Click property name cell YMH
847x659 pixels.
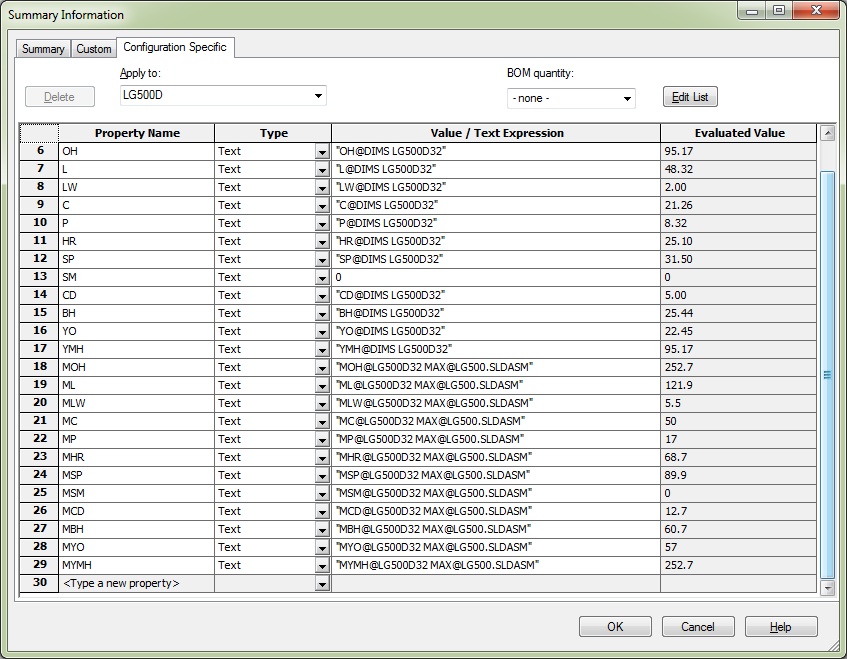coord(137,349)
